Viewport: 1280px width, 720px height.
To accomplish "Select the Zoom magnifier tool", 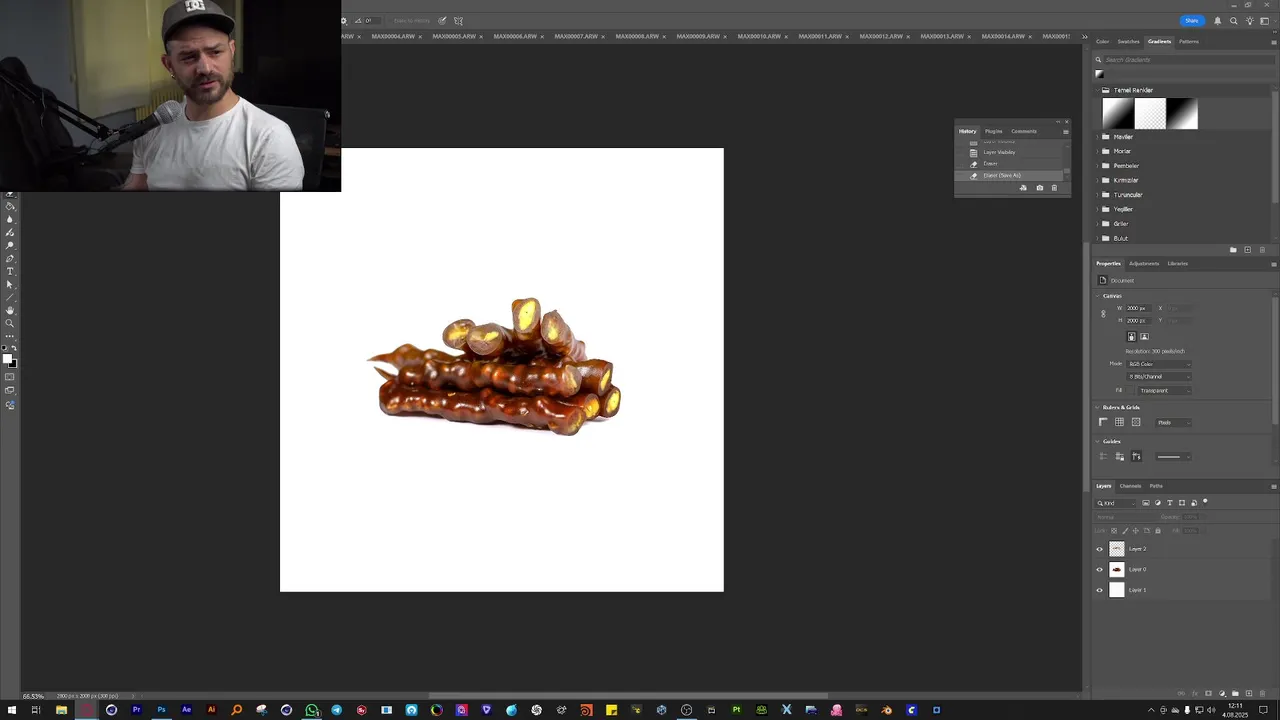I will [10, 323].
